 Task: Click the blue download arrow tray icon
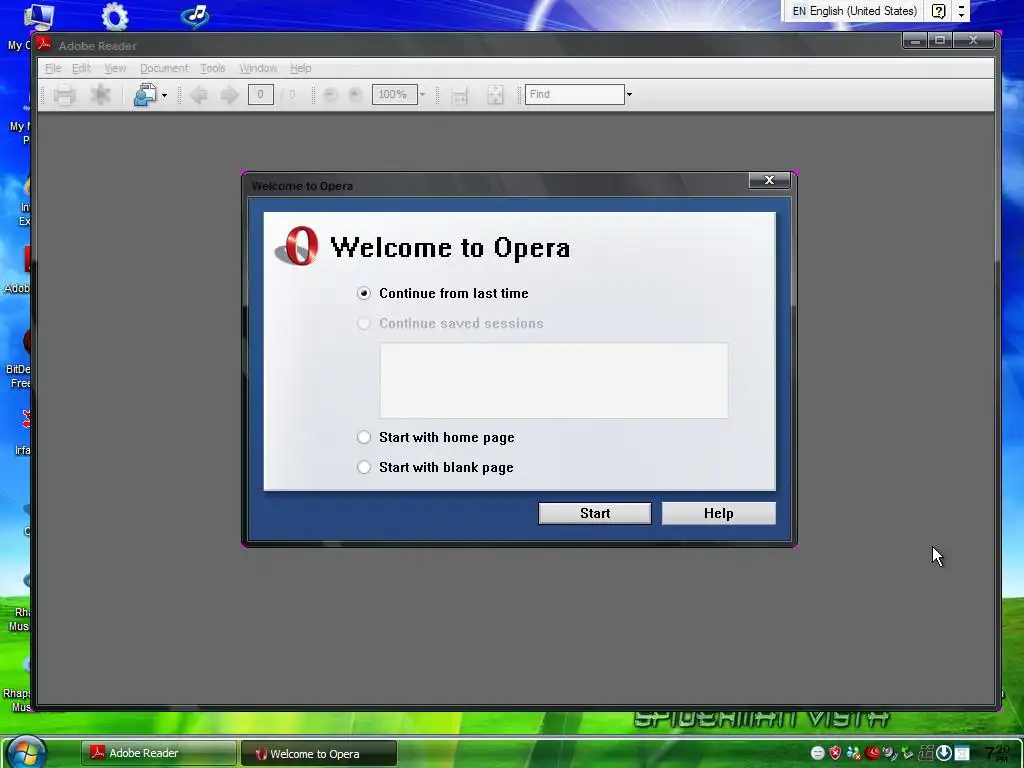pyautogui.click(x=944, y=753)
